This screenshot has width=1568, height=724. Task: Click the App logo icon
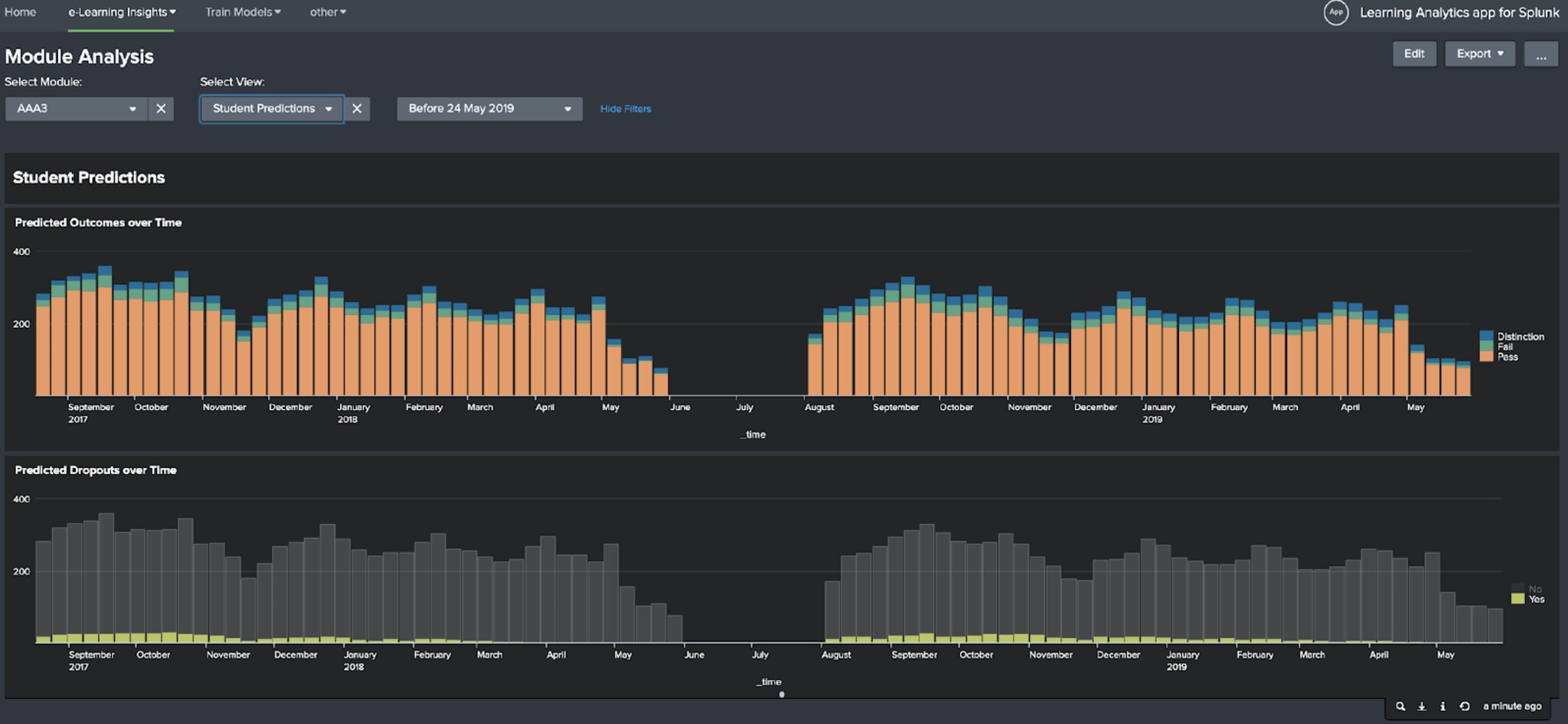pyautogui.click(x=1335, y=12)
